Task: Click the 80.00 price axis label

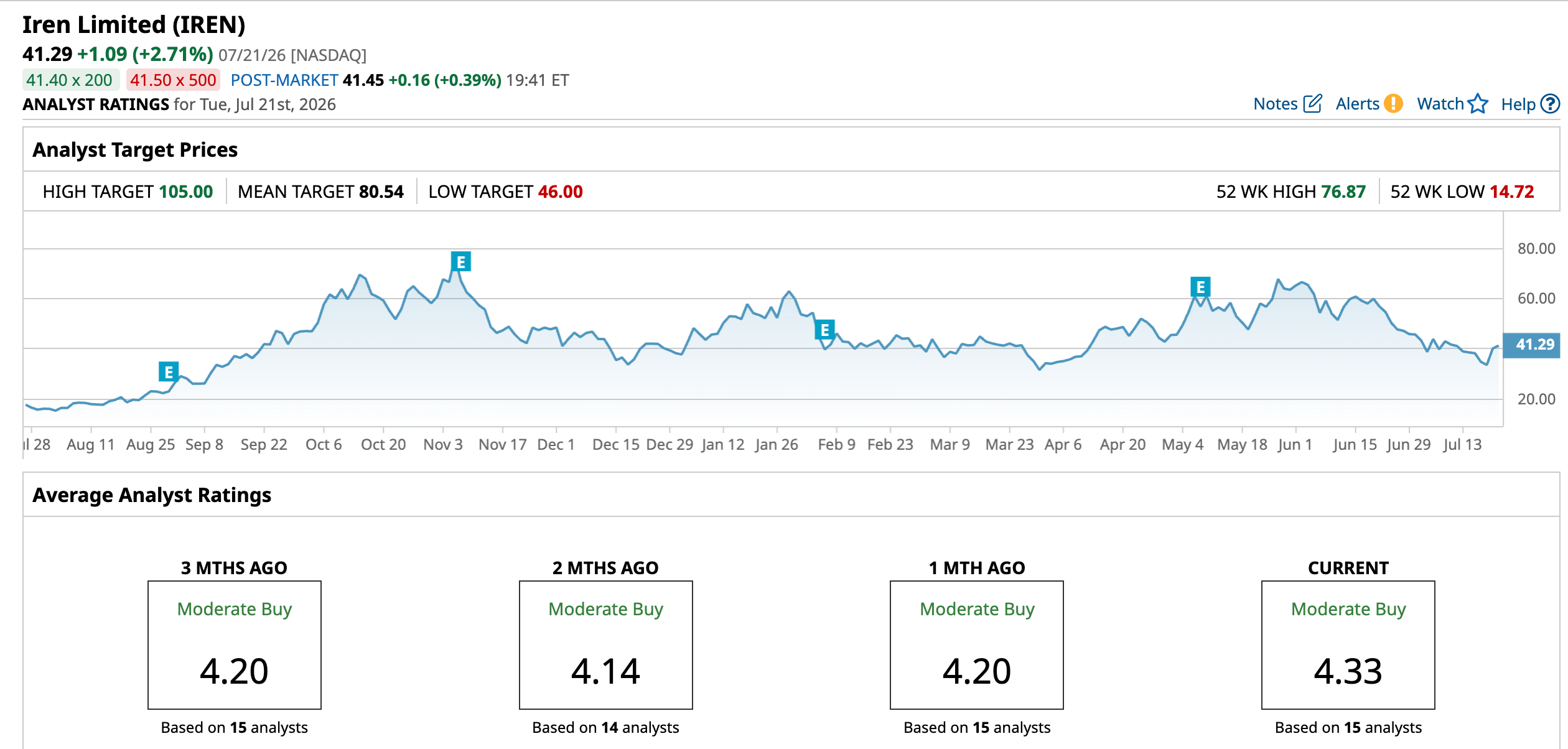Action: (1536, 249)
